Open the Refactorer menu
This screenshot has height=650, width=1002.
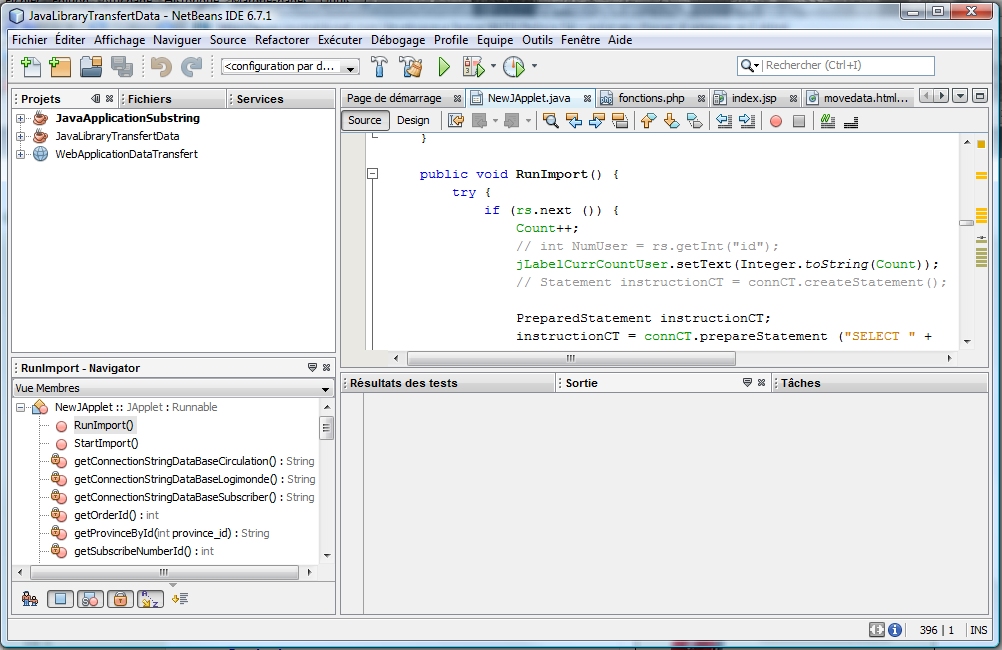point(281,40)
